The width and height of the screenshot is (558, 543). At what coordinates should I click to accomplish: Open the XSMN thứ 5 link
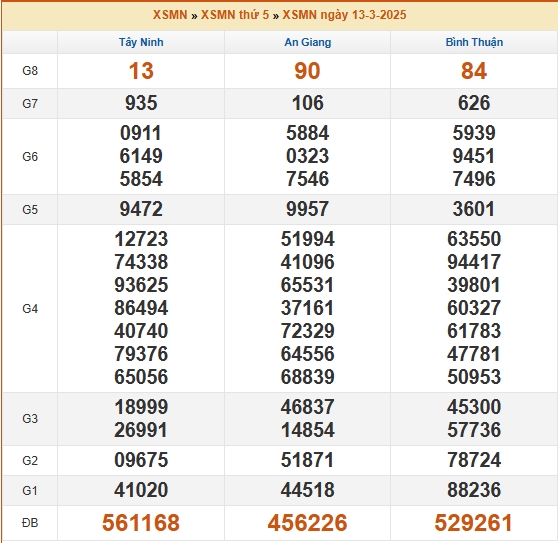coord(235,15)
